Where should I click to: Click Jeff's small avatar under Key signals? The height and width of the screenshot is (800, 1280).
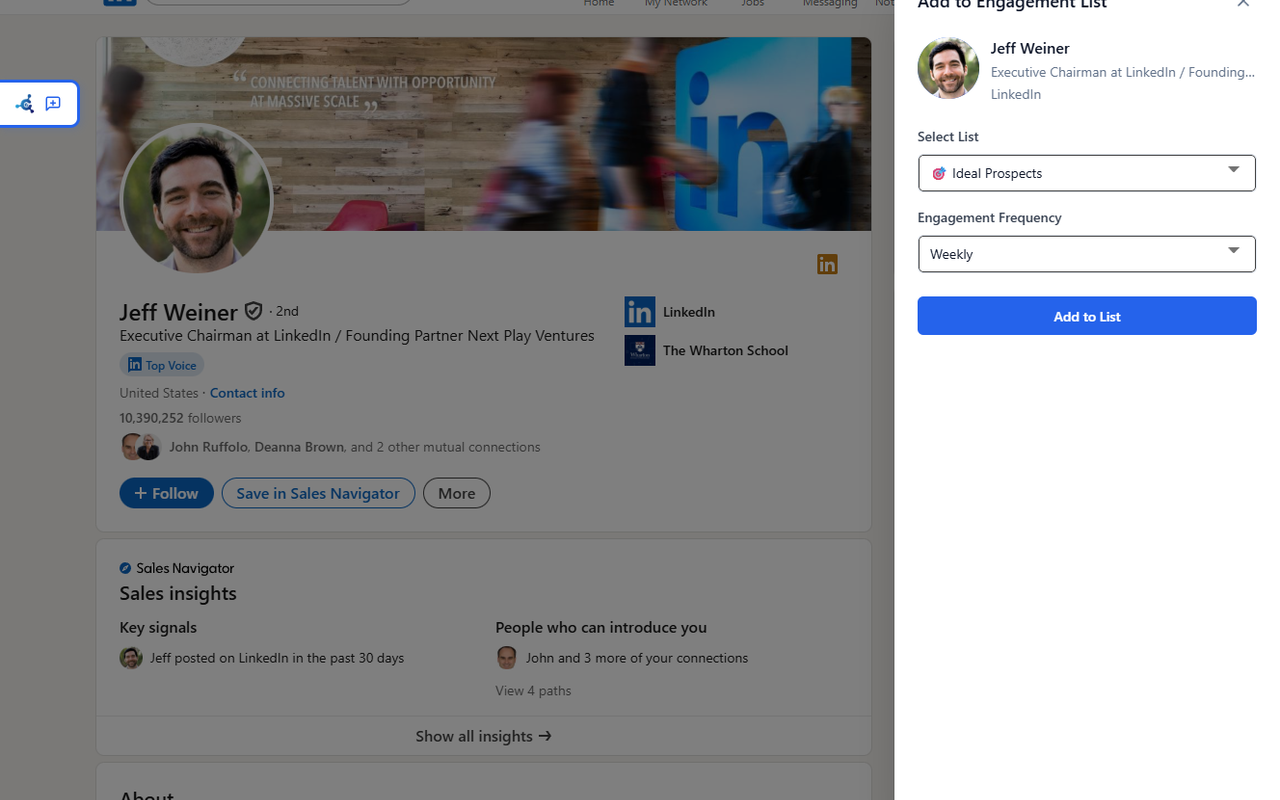(x=131, y=657)
